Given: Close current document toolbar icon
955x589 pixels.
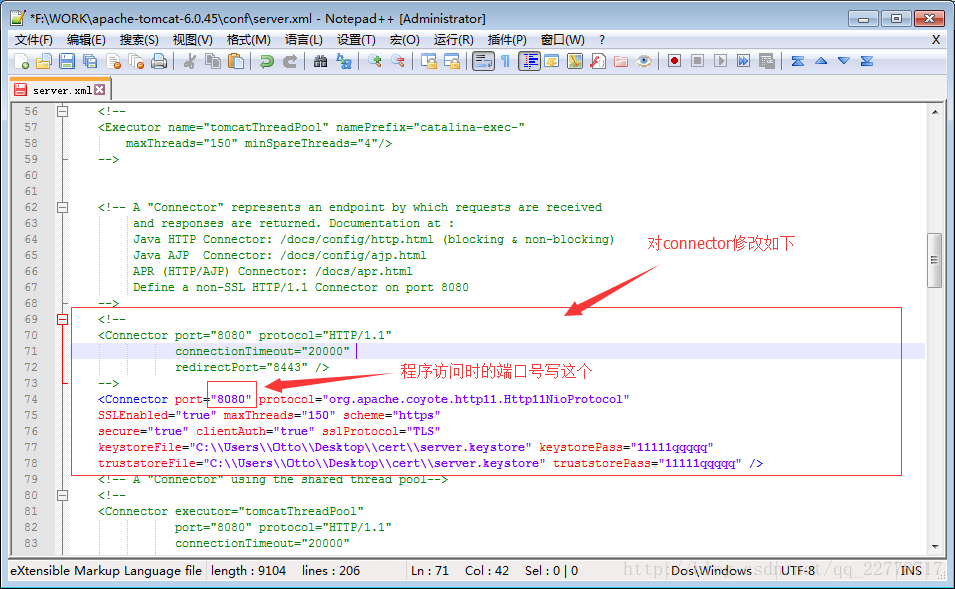Looking at the screenshot, I should 113,62.
